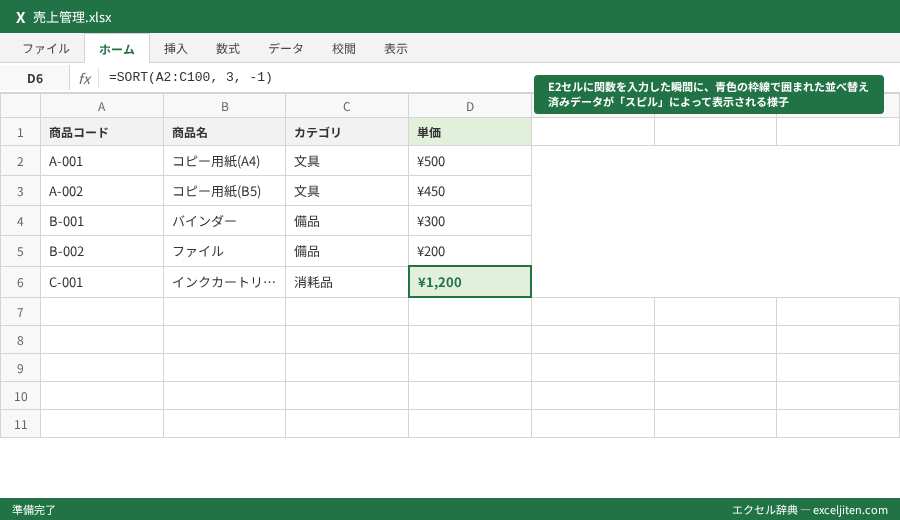
Task: Select row 11 header
Action: pos(20,424)
